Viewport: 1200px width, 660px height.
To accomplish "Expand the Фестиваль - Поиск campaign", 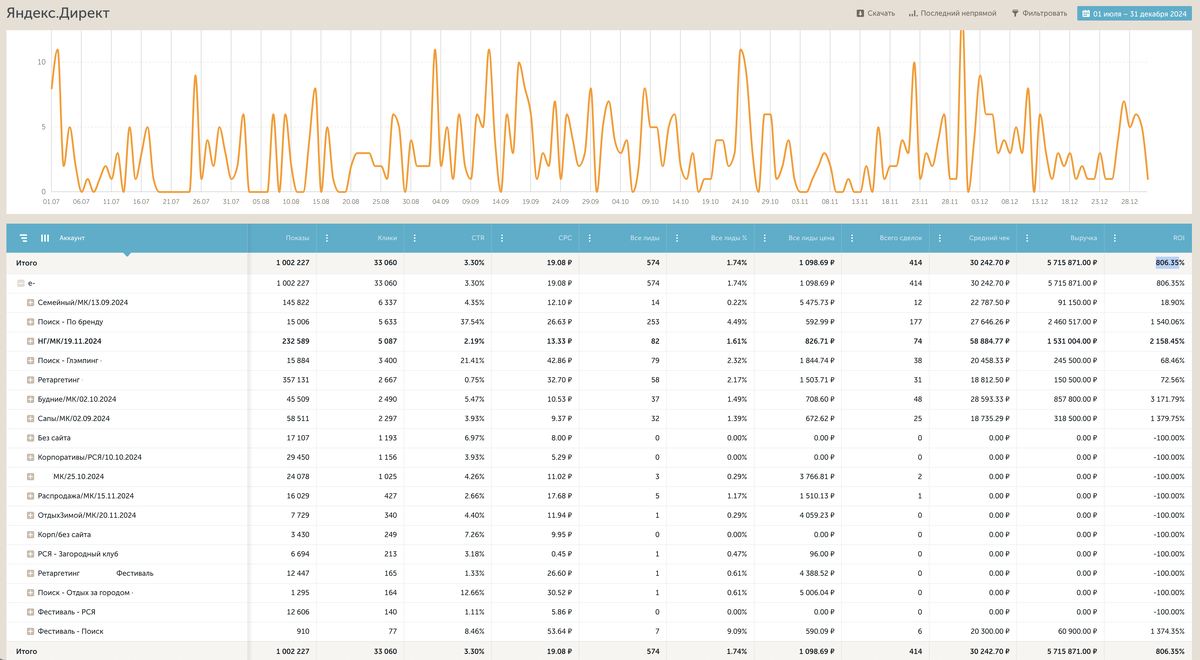I will (x=30, y=631).
